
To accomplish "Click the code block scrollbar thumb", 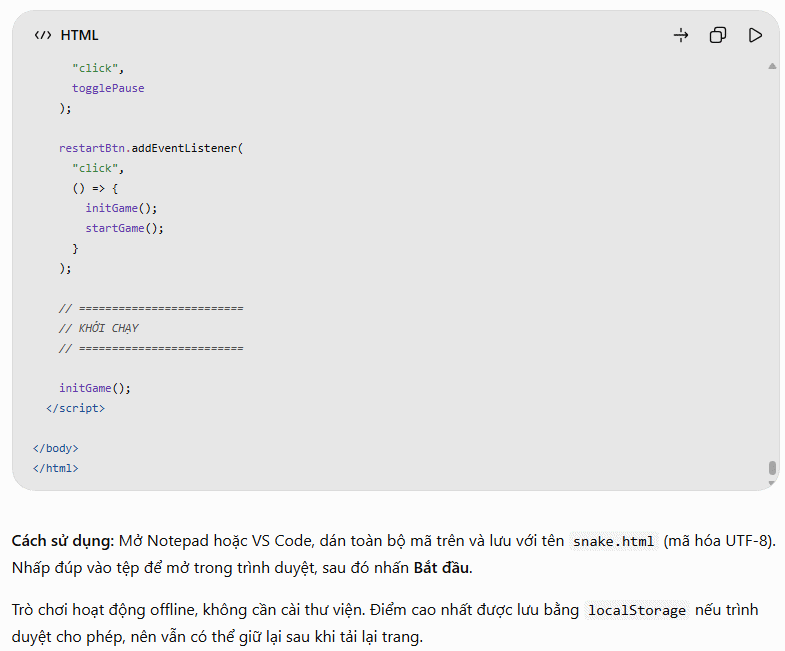I will [772, 467].
